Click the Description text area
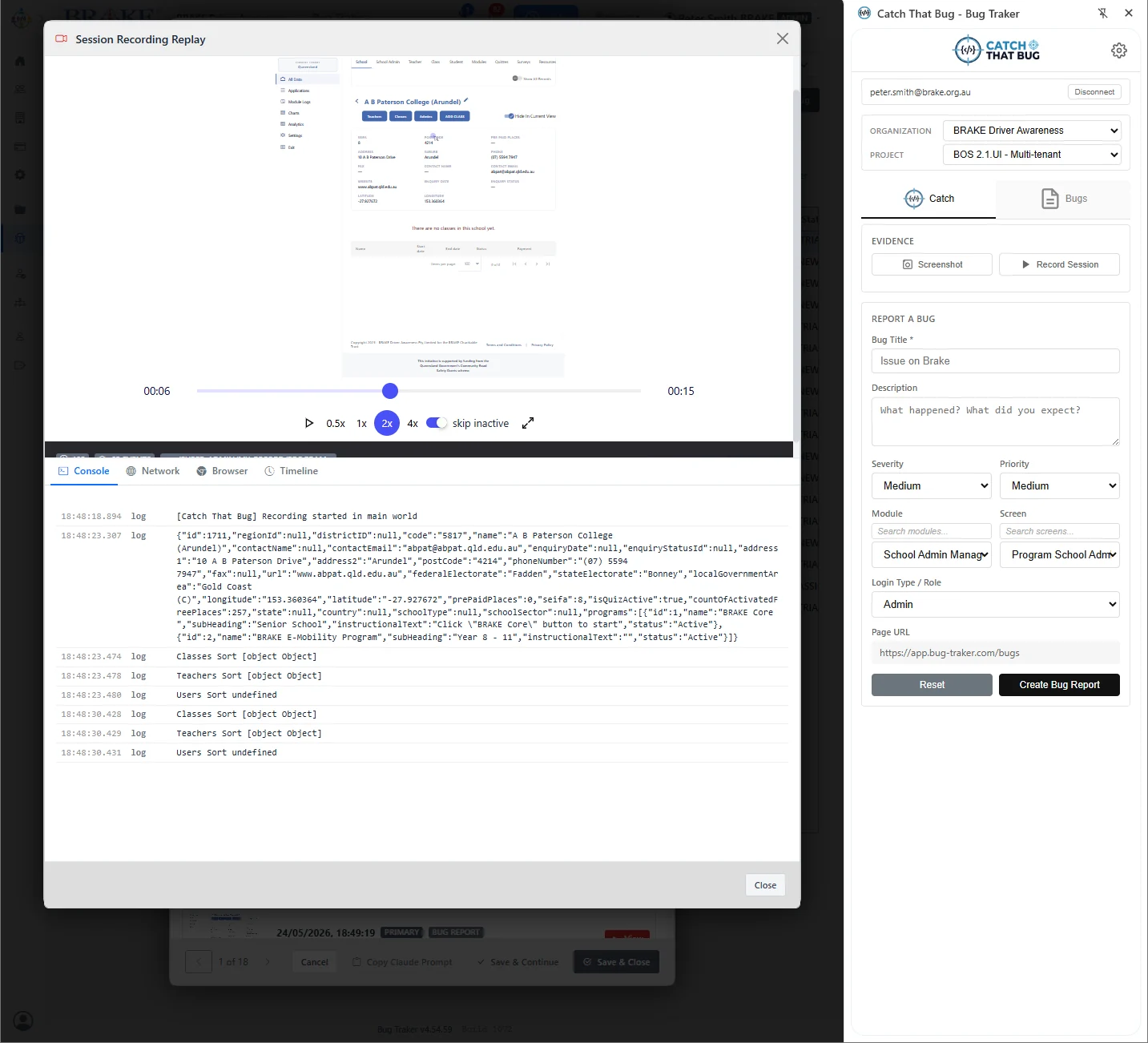The height and width of the screenshot is (1043, 1148). coord(995,421)
